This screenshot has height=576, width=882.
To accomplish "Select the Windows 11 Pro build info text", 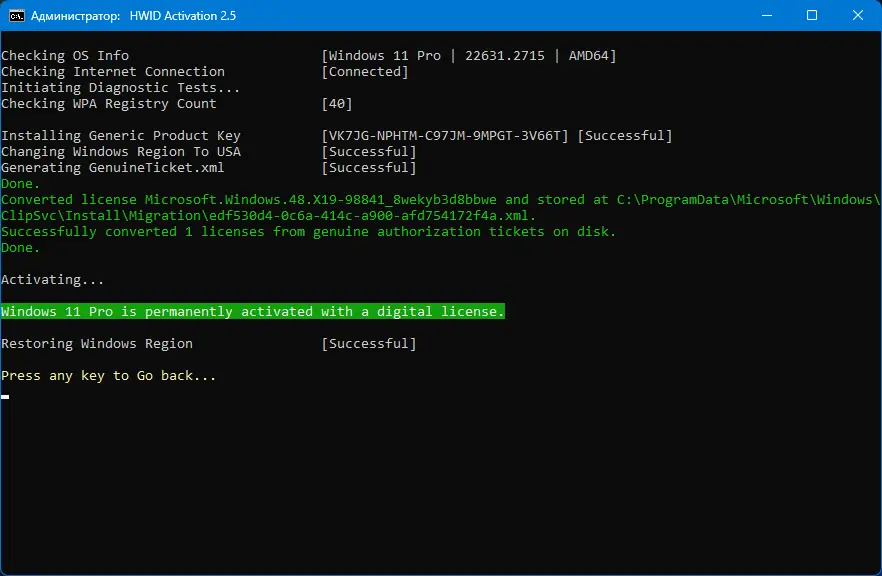I will point(469,56).
